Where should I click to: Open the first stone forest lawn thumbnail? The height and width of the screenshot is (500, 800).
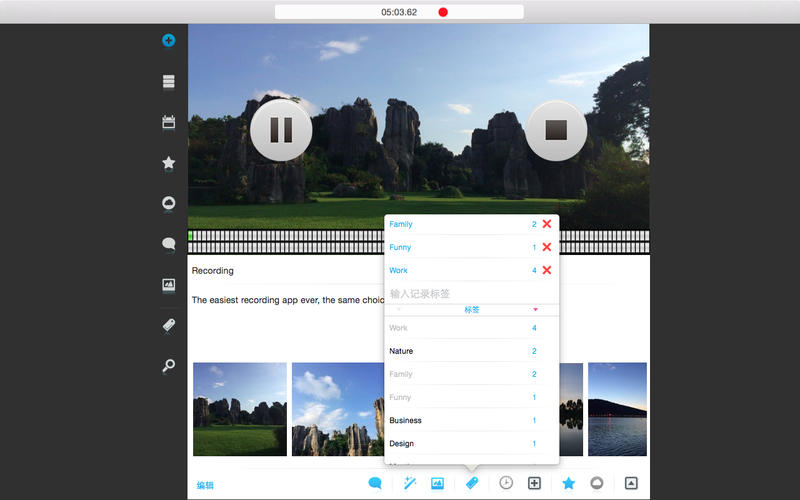(x=240, y=409)
